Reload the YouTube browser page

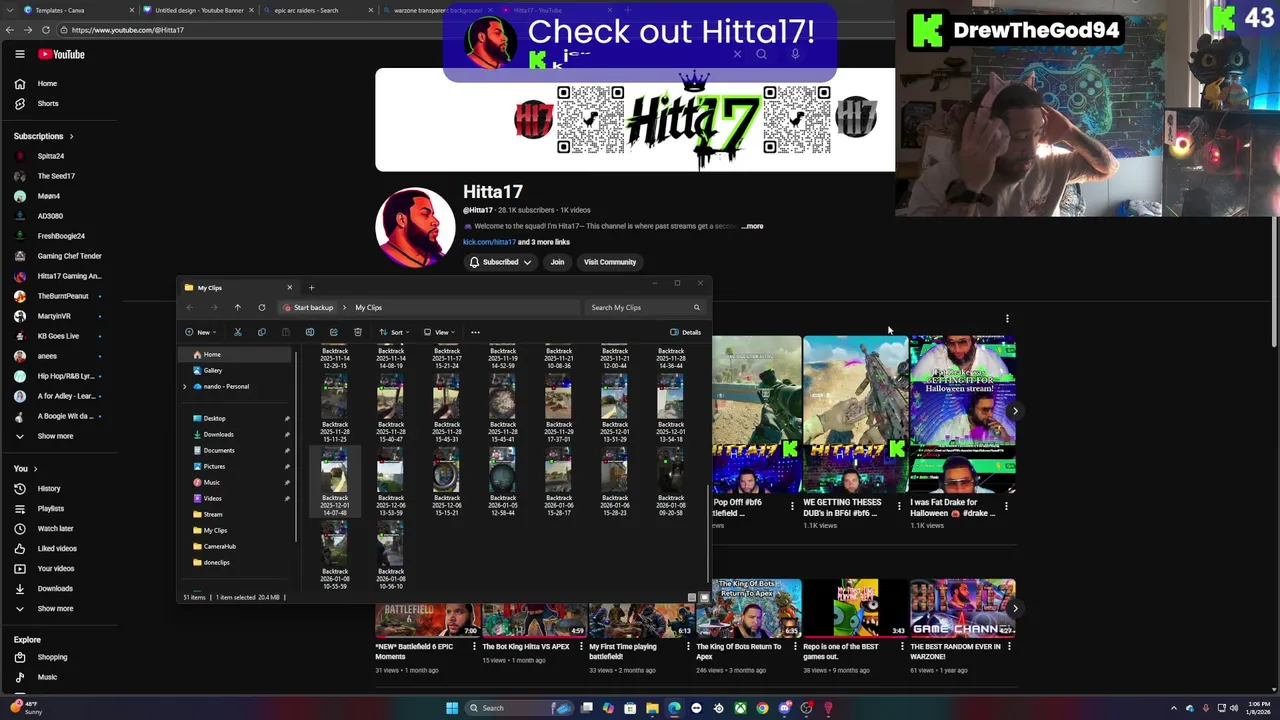pos(46,30)
